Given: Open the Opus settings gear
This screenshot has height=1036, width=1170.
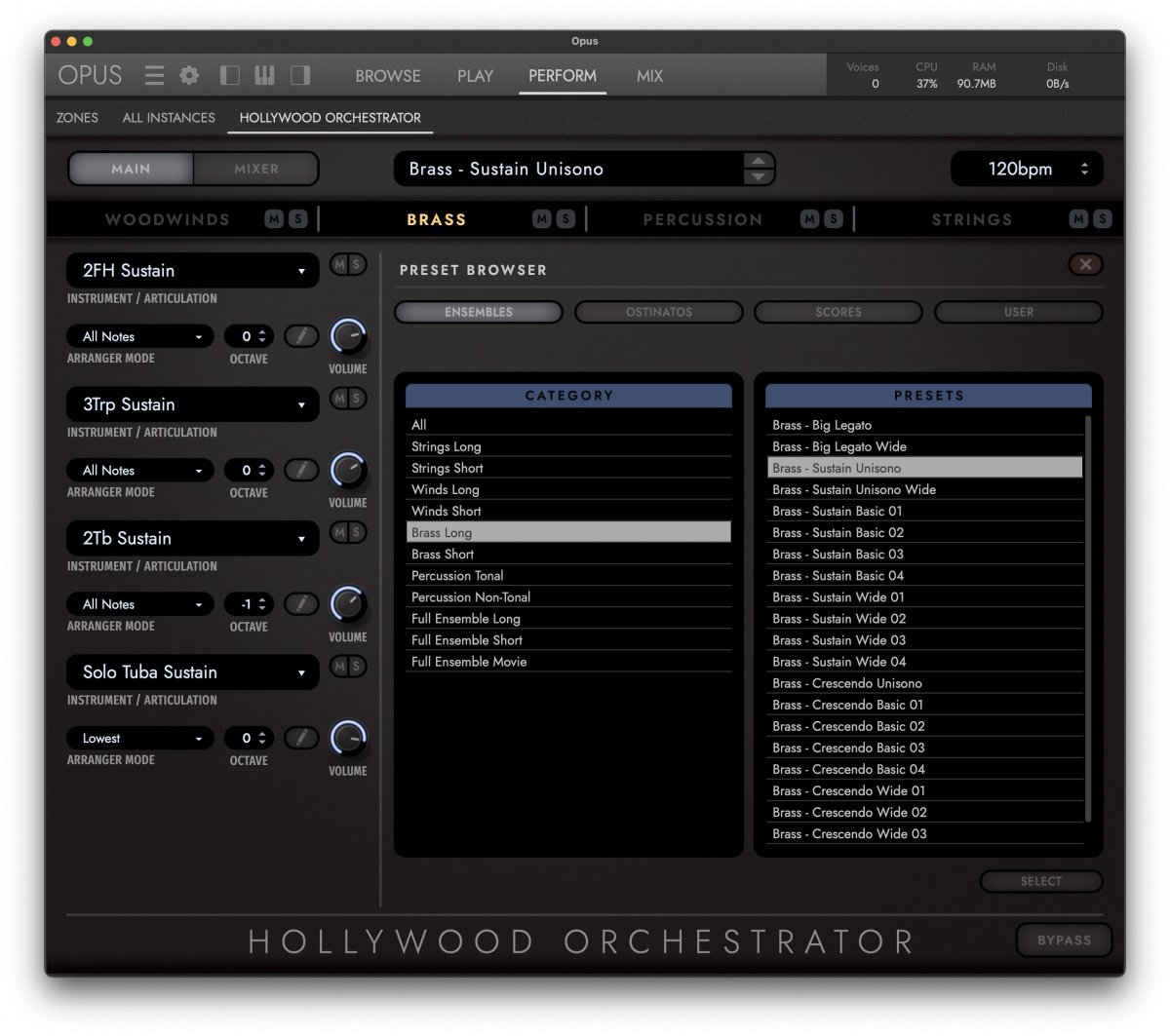Looking at the screenshot, I should [189, 75].
